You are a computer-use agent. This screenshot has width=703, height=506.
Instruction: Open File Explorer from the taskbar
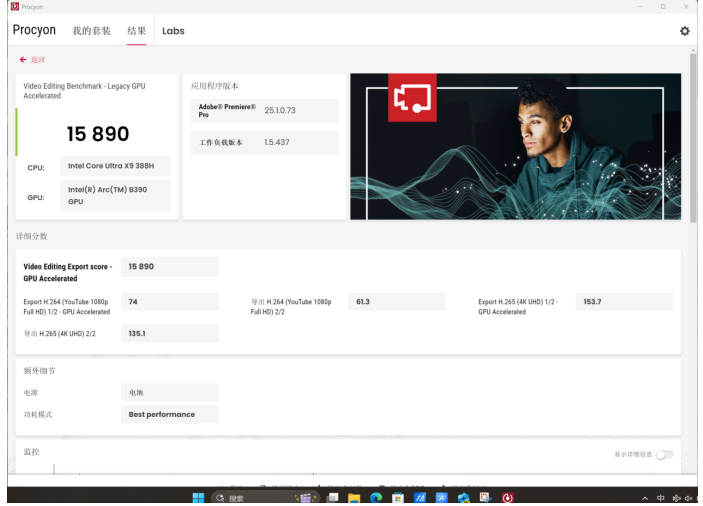(x=354, y=497)
